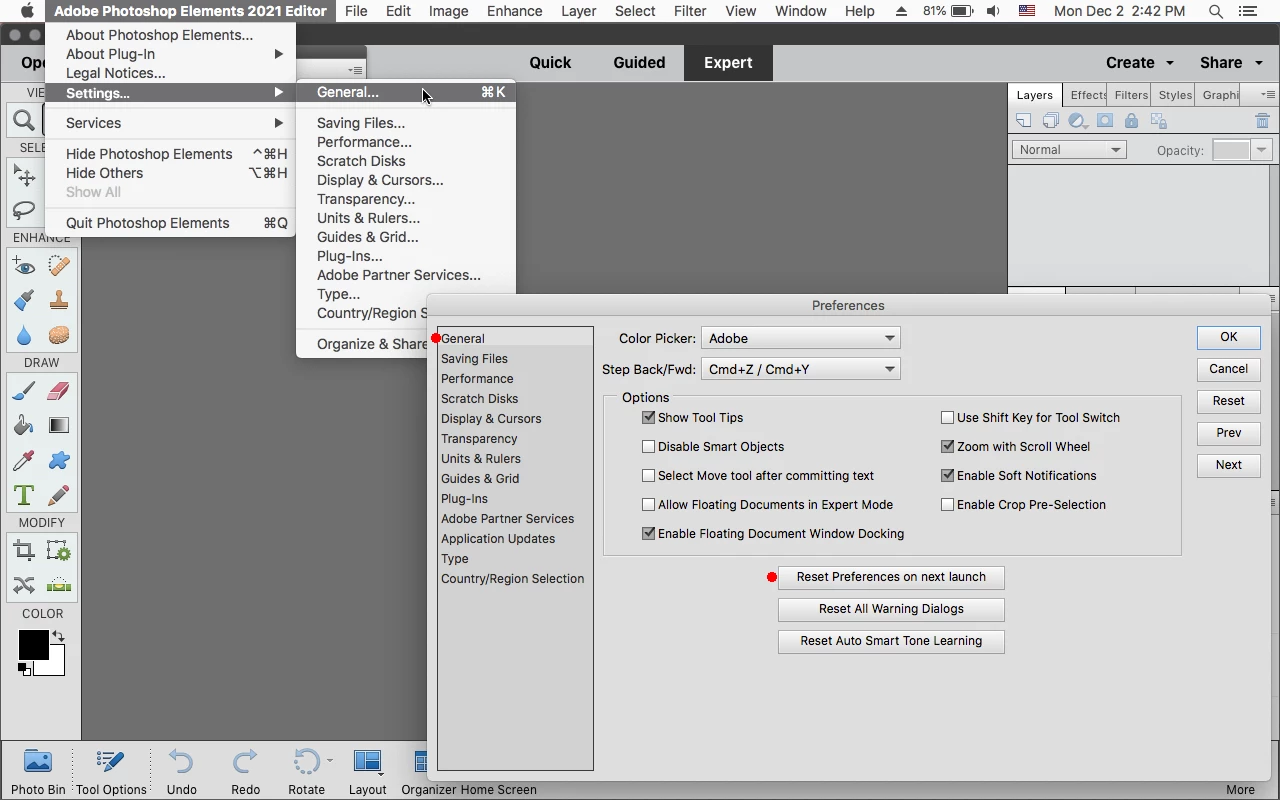The image size is (1280, 800).
Task: Check Allow Floating Documents in Expert Mode
Action: 648,505
